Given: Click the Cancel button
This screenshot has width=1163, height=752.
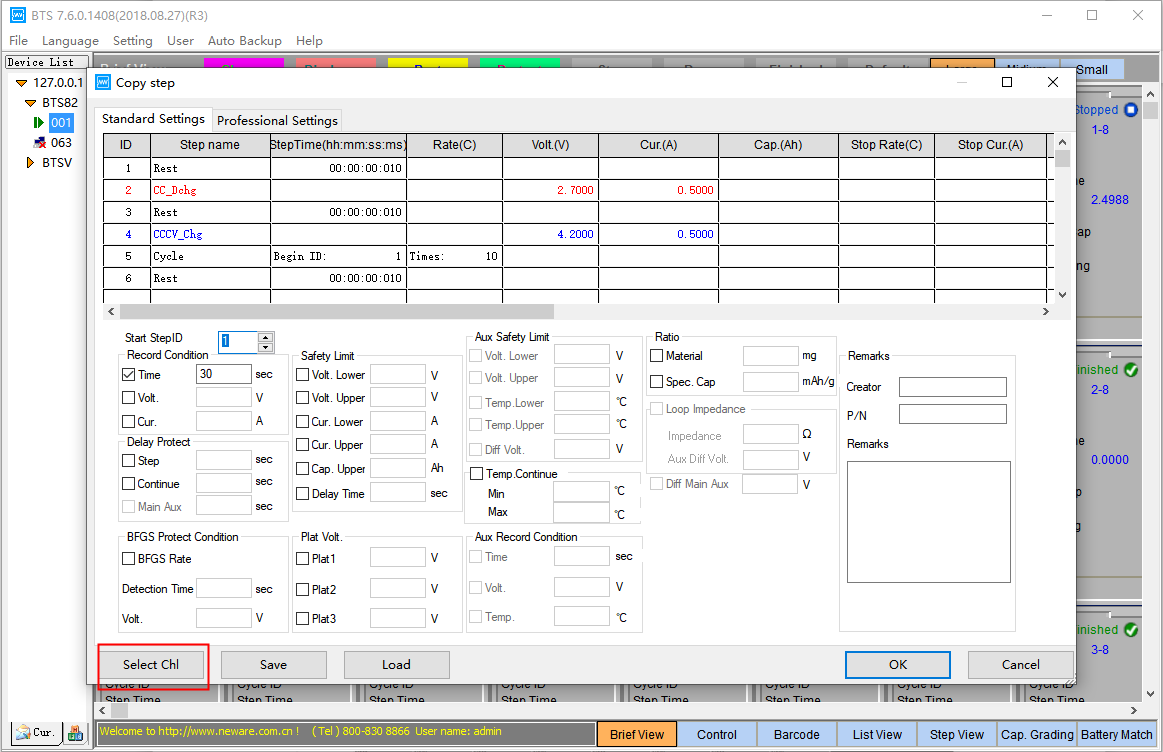Looking at the screenshot, I should click(1021, 664).
